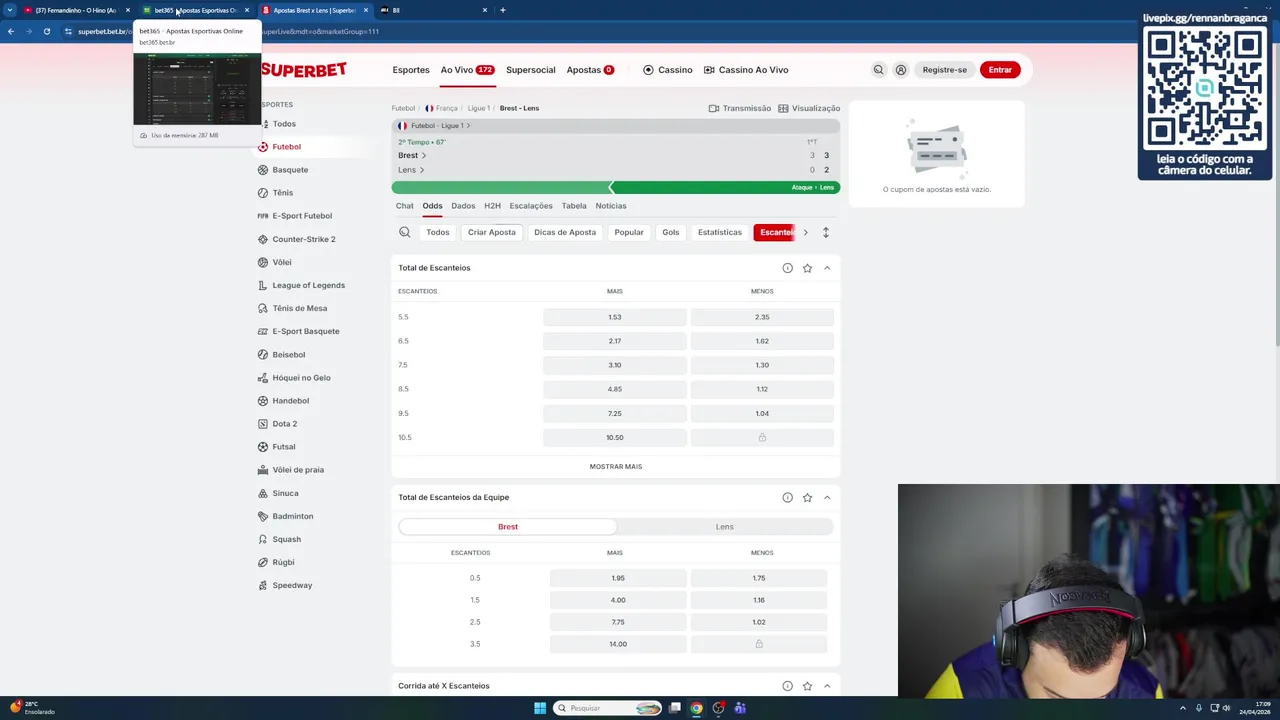
Task: Open Windows Start menu
Action: click(x=540, y=708)
